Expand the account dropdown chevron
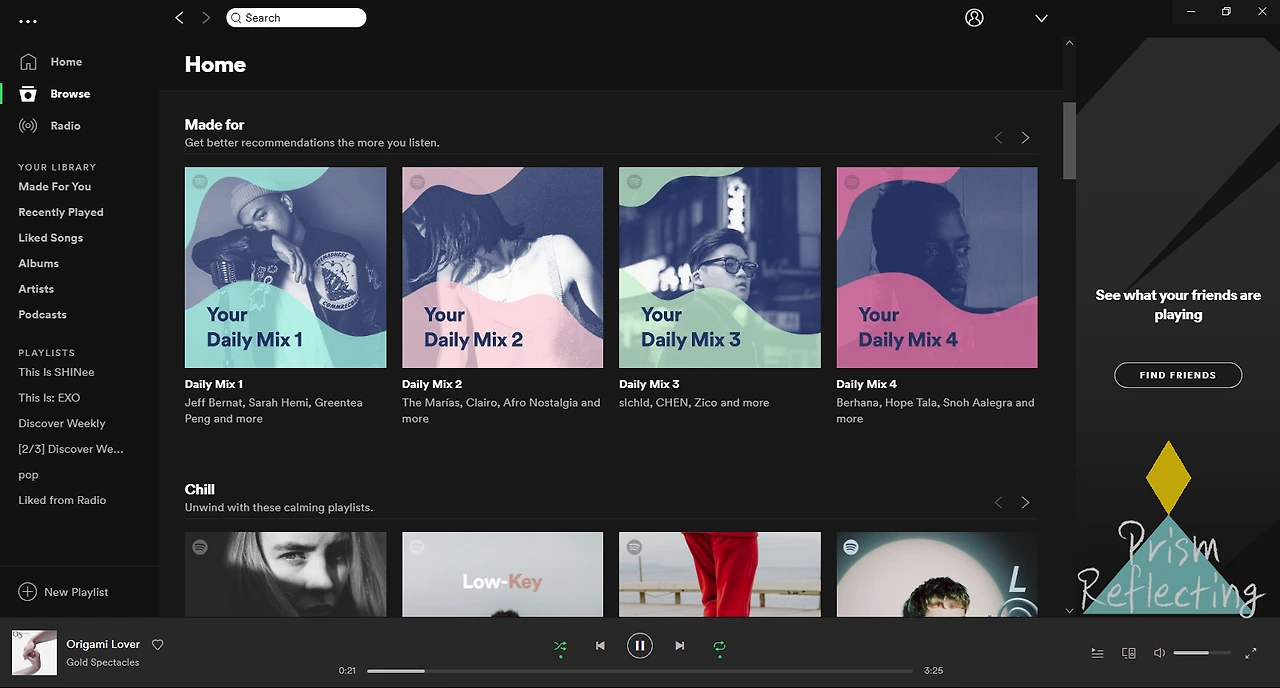The width and height of the screenshot is (1280, 688). click(x=1041, y=18)
